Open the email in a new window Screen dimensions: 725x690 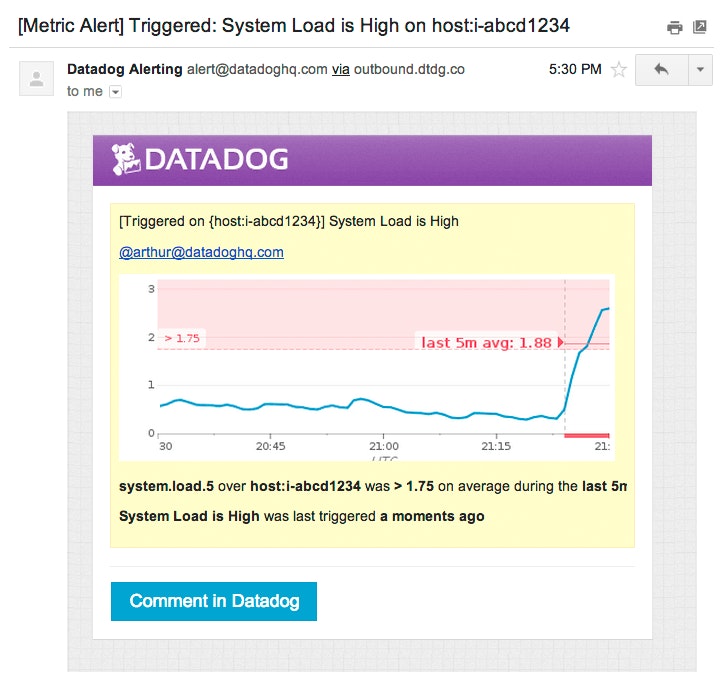pos(700,27)
